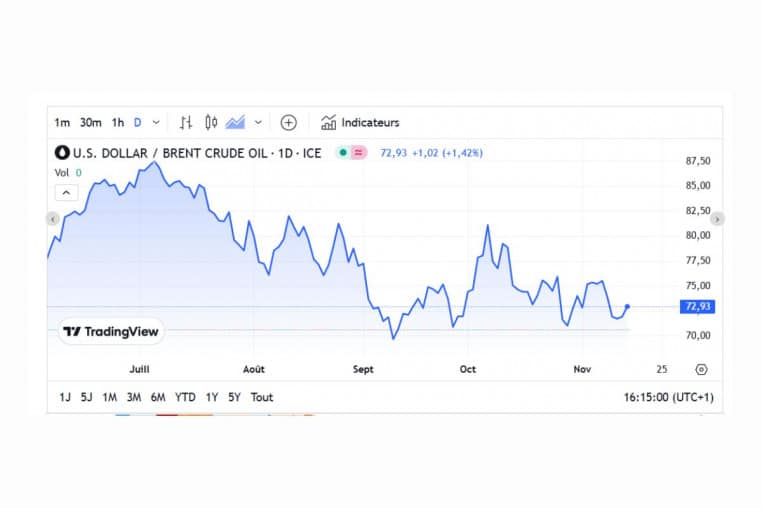Toggle the green market status indicator

pyautogui.click(x=343, y=153)
